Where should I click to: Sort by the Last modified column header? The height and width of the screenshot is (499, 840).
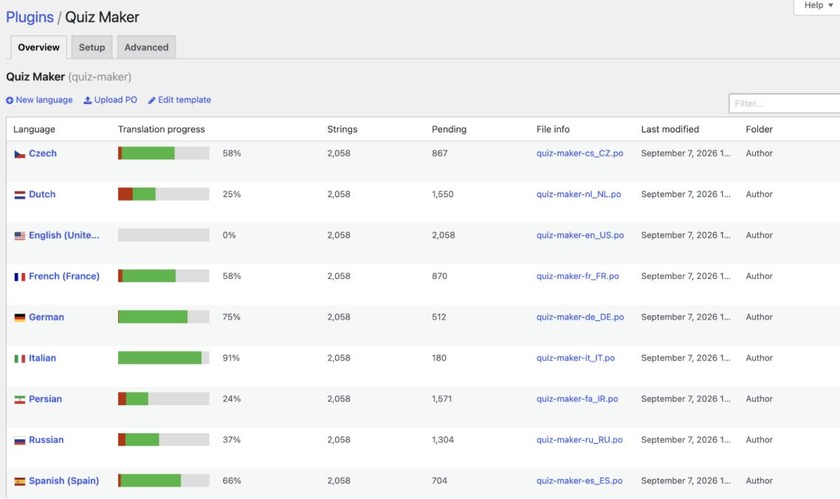(670, 129)
